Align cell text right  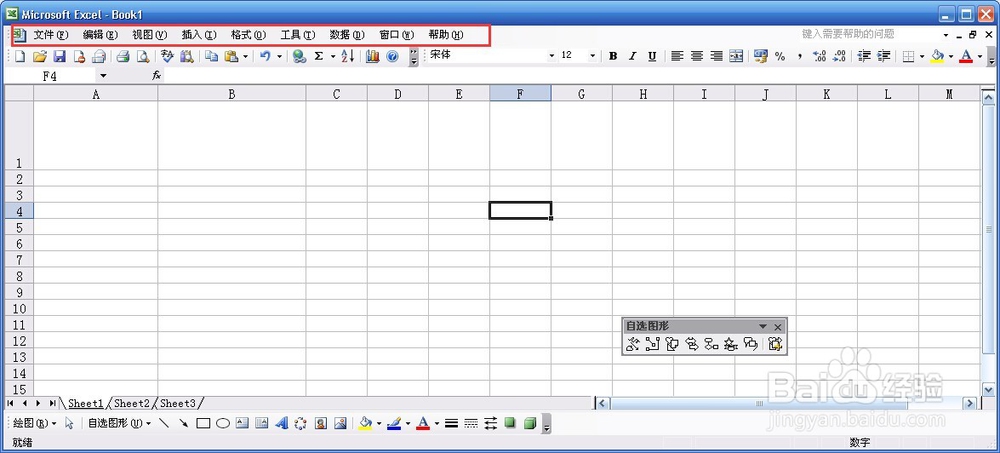(x=717, y=57)
